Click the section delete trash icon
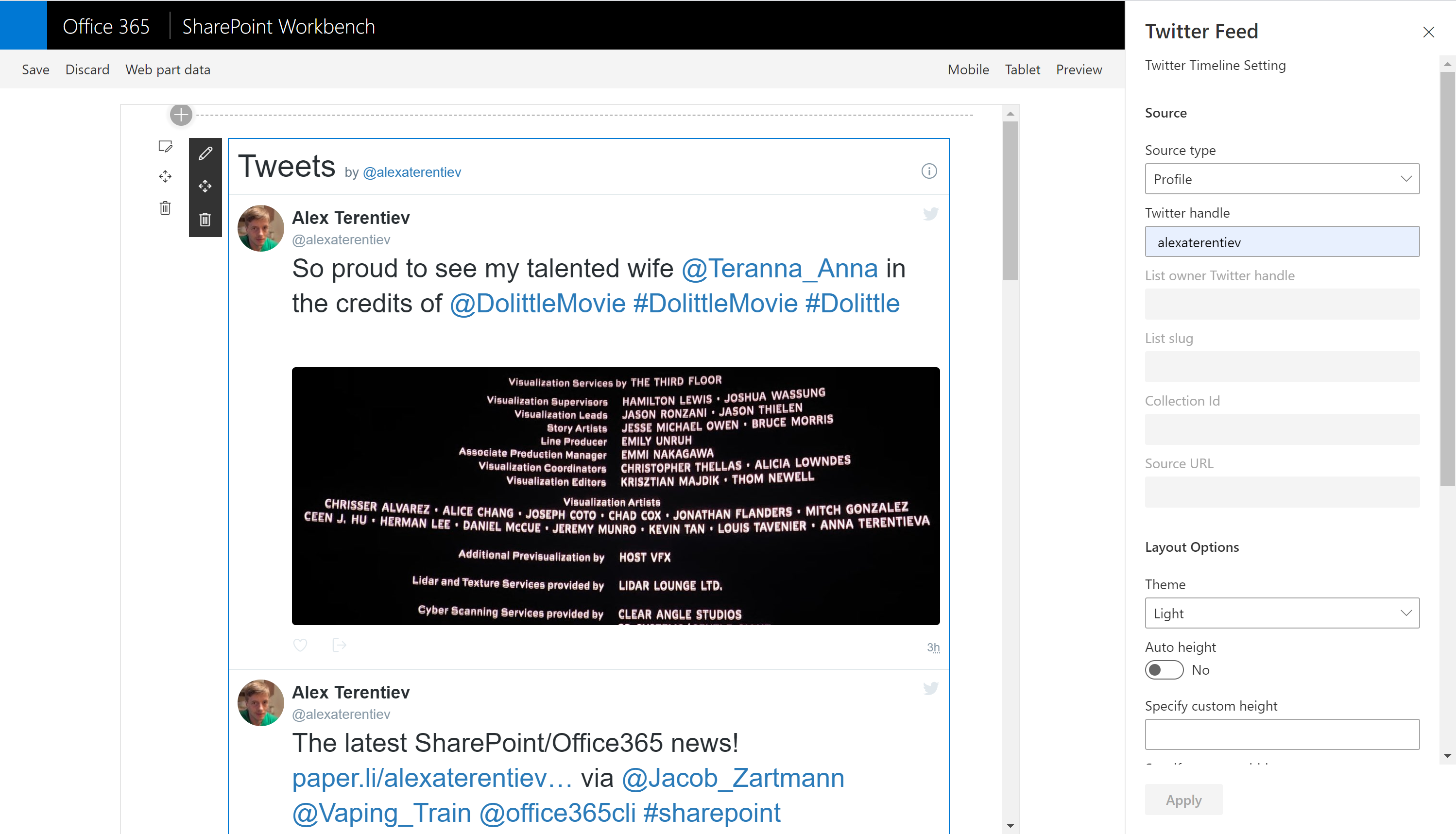Viewport: 1456px width, 834px height. pyautogui.click(x=165, y=208)
